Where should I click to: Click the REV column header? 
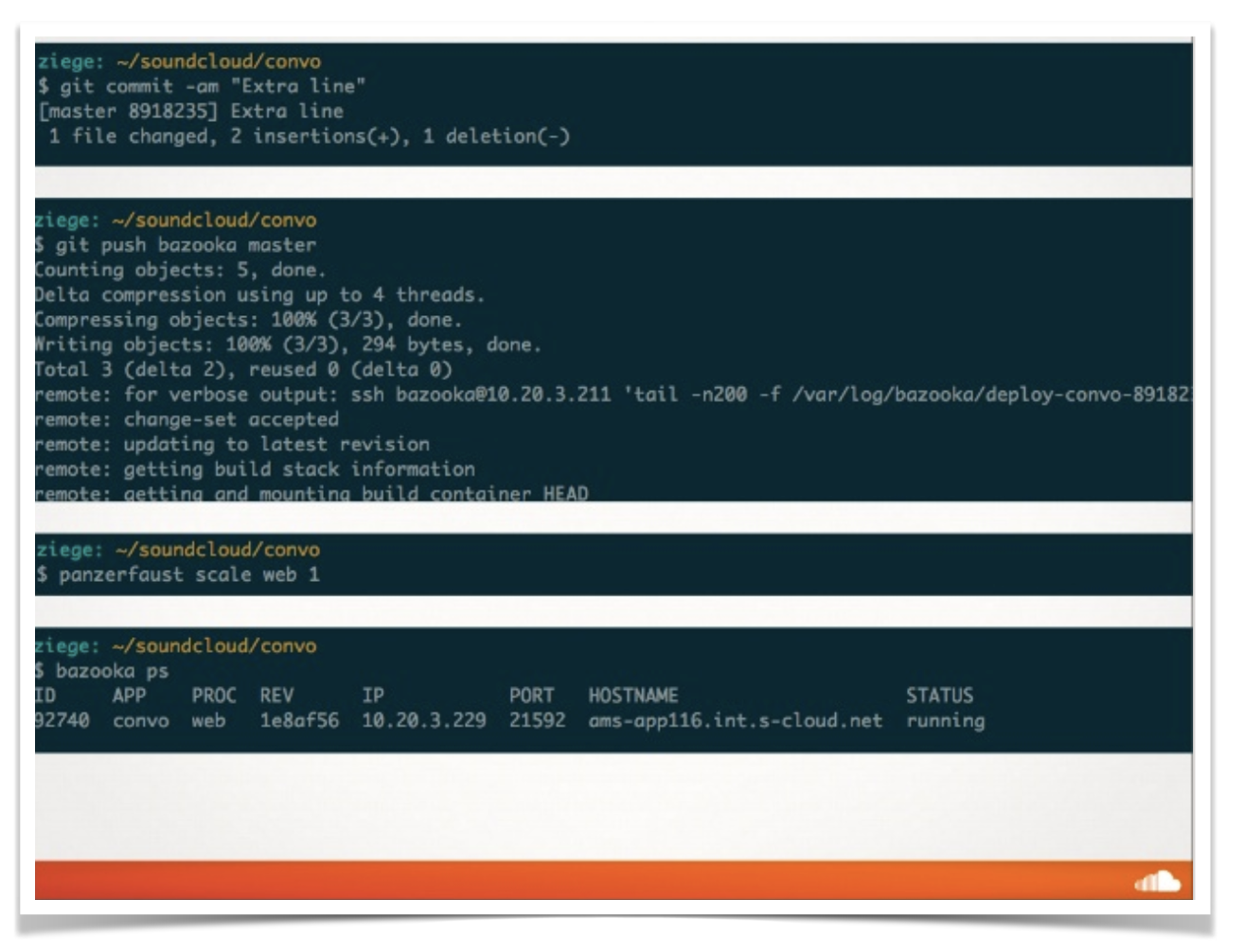coord(276,696)
